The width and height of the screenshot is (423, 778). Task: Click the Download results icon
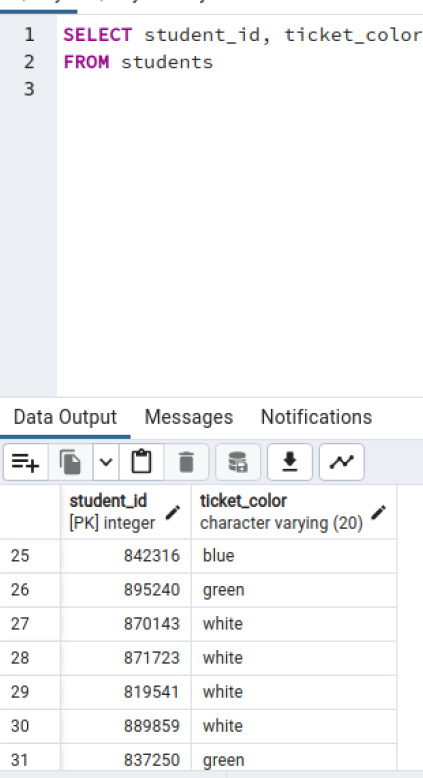coord(290,462)
